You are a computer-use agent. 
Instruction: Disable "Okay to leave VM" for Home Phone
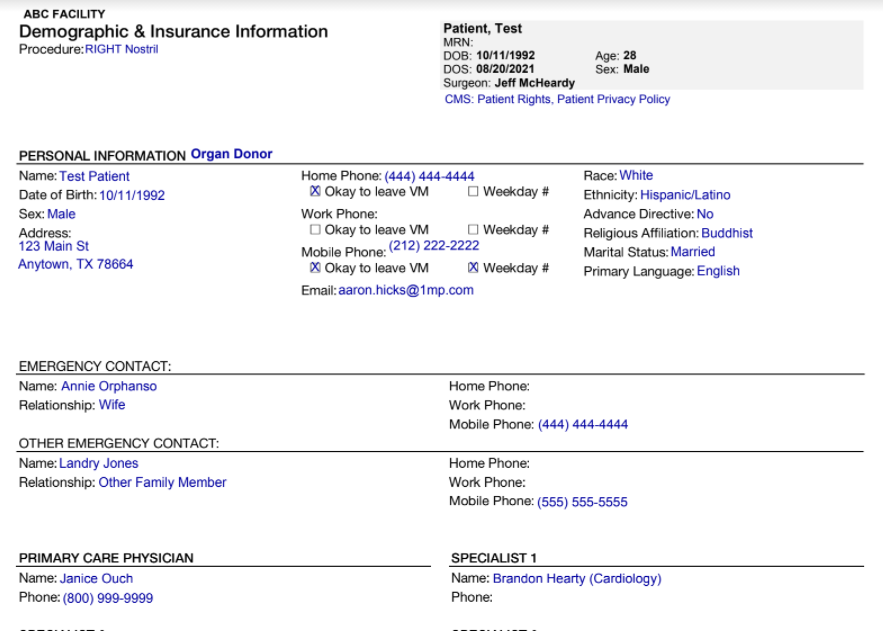pyautogui.click(x=316, y=191)
